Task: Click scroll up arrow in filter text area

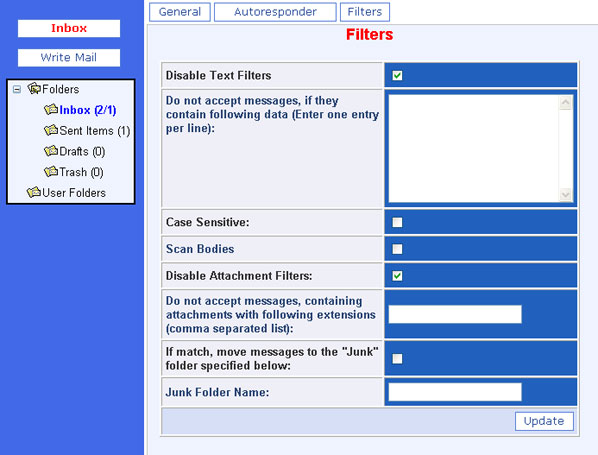Action: (566, 102)
